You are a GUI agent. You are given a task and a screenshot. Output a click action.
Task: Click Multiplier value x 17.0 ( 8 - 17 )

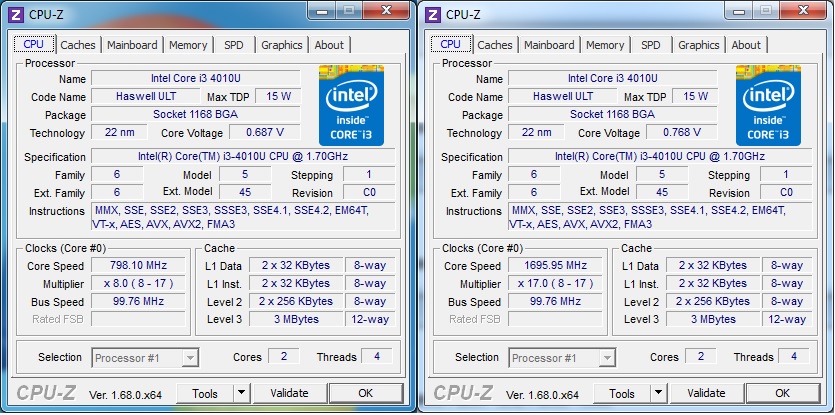click(555, 283)
